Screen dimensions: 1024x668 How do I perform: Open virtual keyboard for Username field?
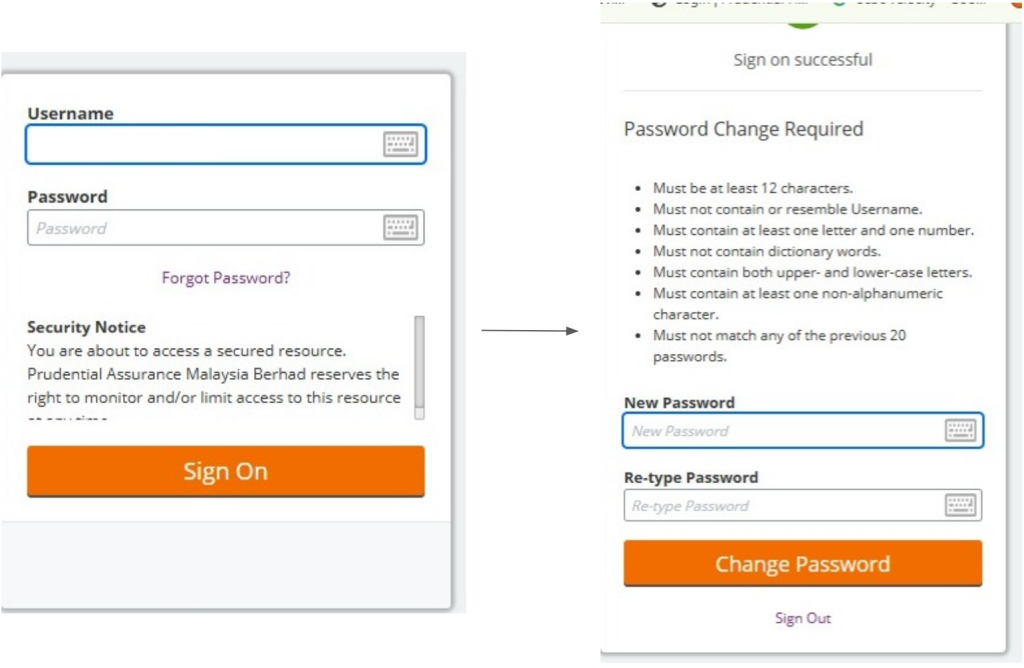click(x=401, y=144)
